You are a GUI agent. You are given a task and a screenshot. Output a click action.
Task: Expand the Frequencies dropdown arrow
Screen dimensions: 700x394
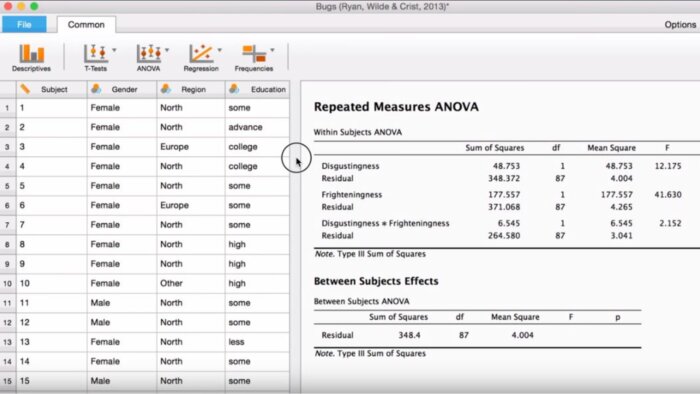pos(272,50)
